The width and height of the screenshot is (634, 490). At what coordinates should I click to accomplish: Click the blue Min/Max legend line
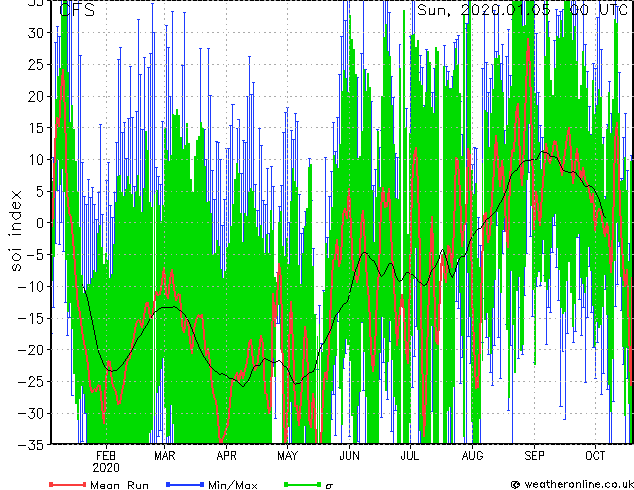pyautogui.click(x=185, y=484)
